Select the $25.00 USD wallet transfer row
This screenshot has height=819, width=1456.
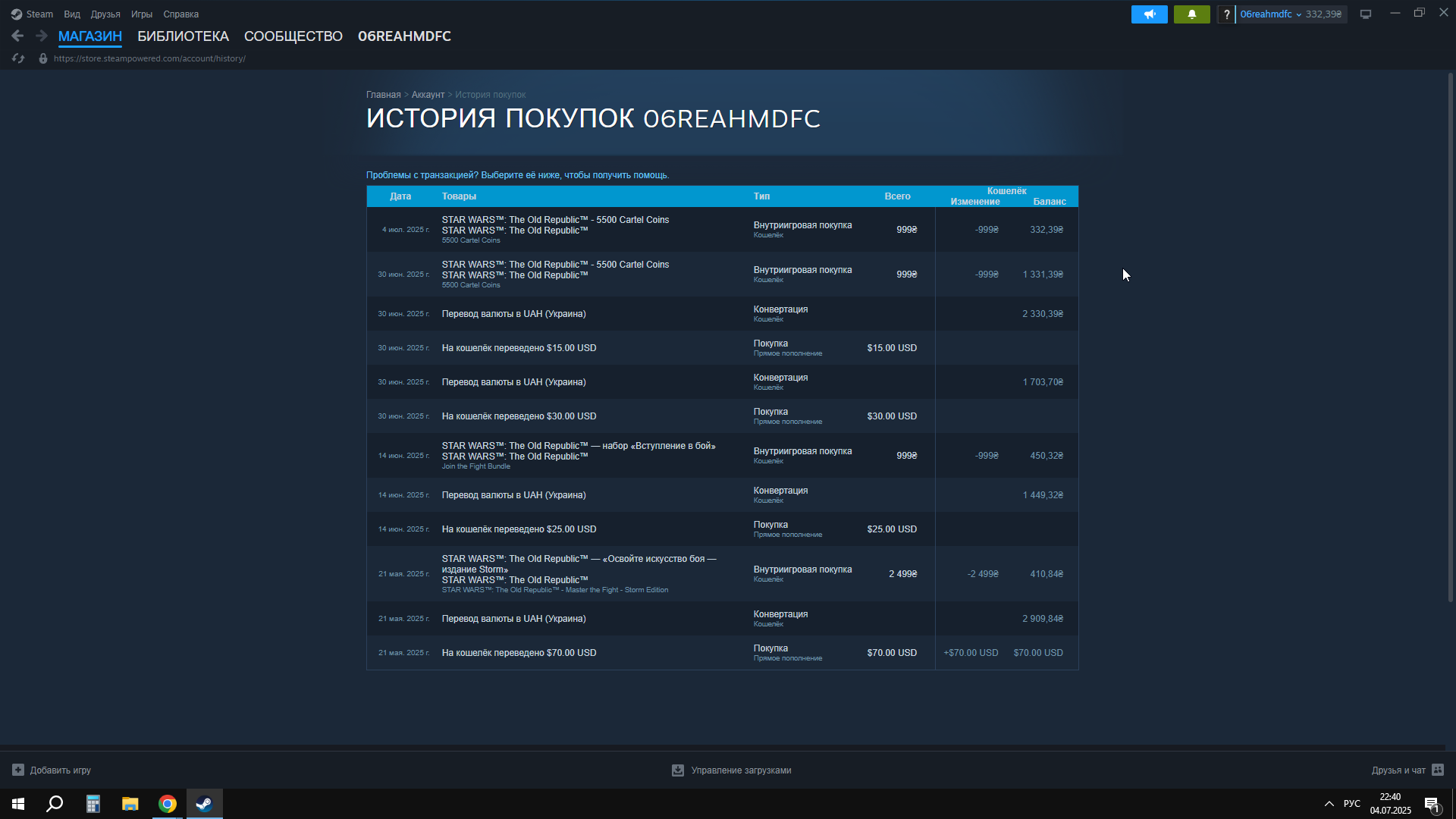(722, 529)
